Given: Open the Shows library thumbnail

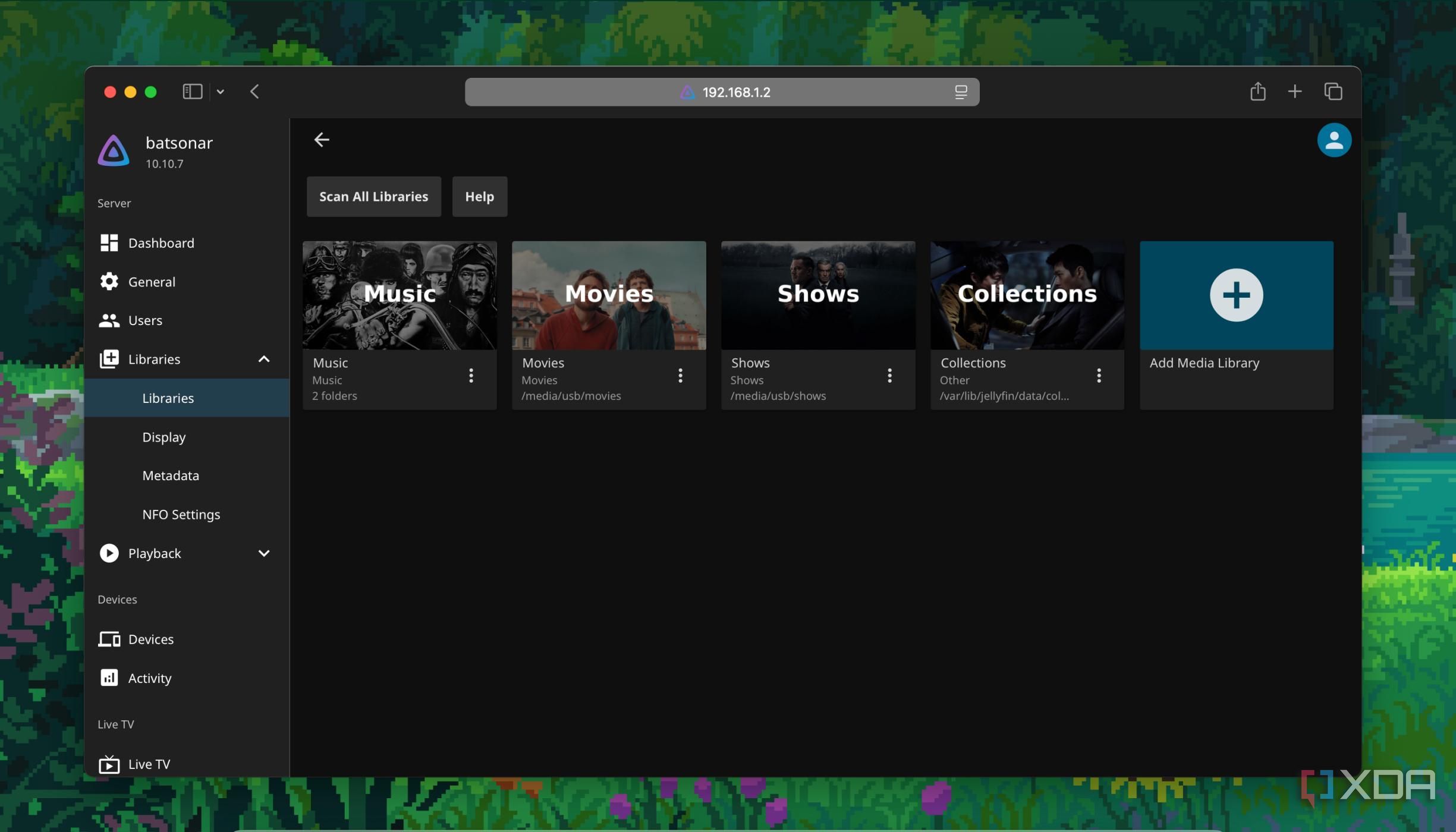Looking at the screenshot, I should (818, 295).
